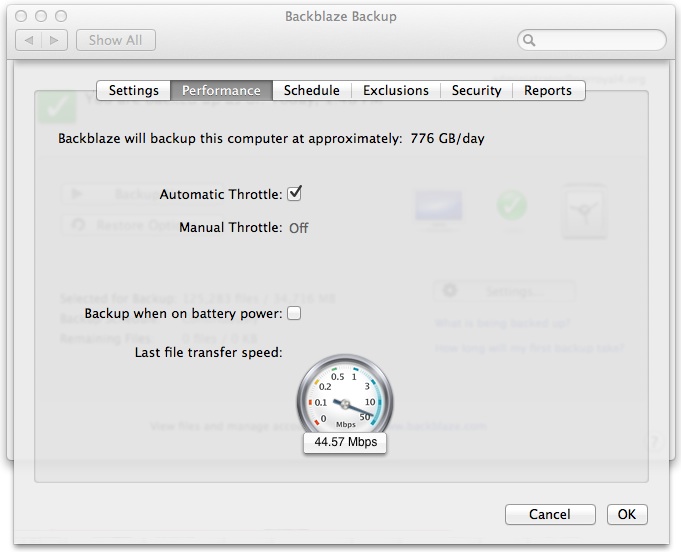This screenshot has height=552, width=681.
Task: Click the Manual Throttle Off value
Action: [x=299, y=228]
